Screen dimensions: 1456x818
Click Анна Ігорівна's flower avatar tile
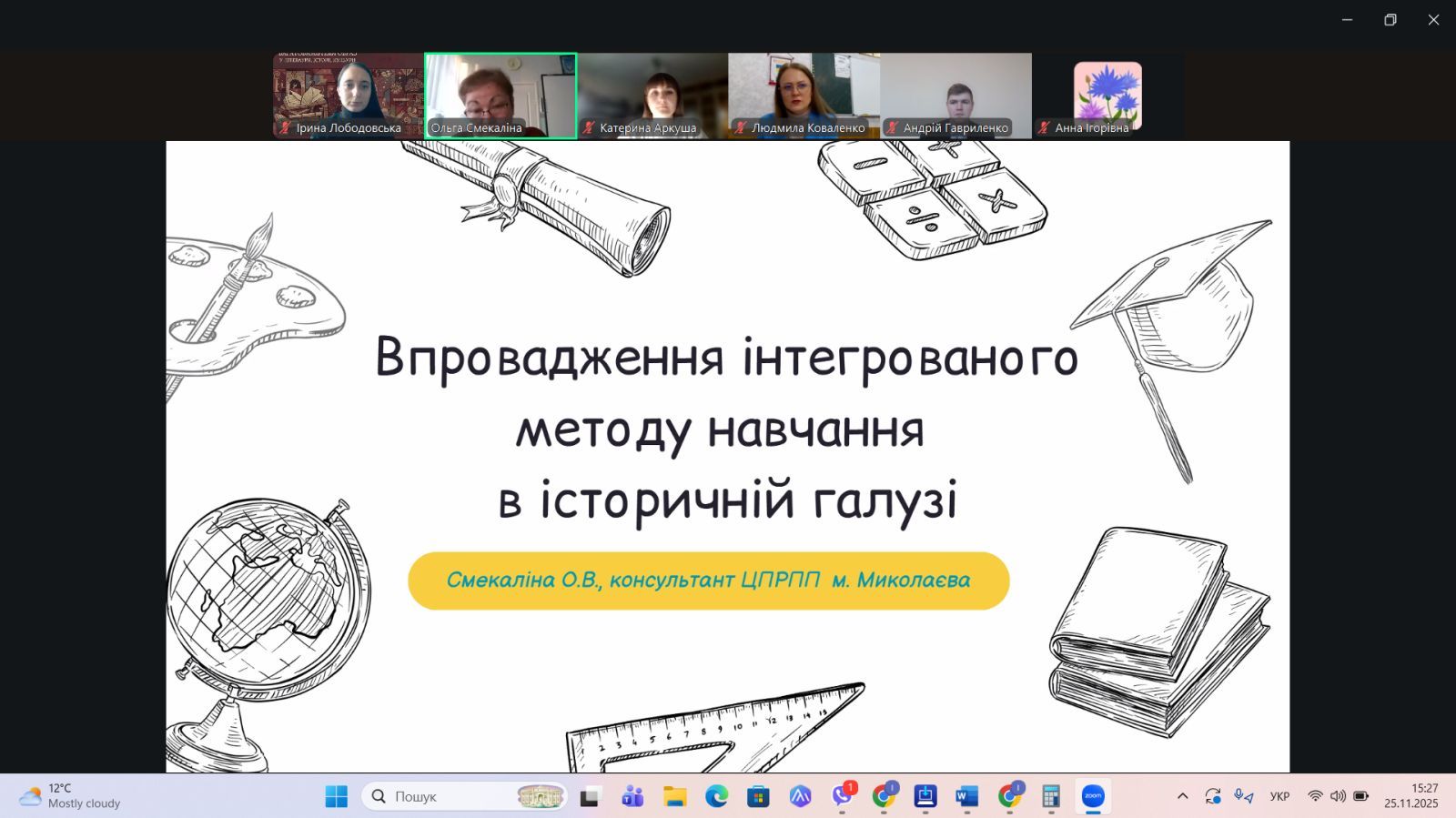coord(1107,95)
